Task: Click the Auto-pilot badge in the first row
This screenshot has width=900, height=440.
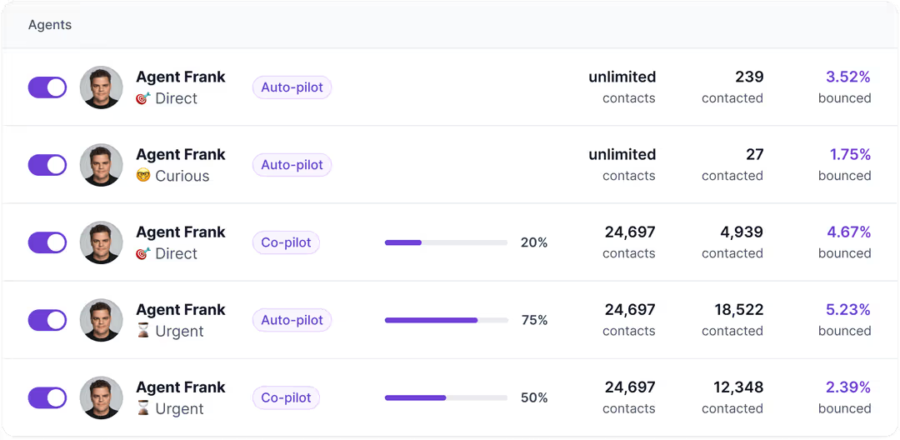Action: [292, 87]
